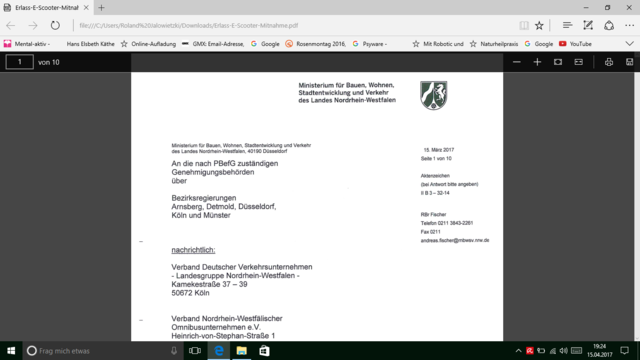Open the Rosenmontag 2016 bookmark
This screenshot has height=360, width=640.
click(x=316, y=44)
